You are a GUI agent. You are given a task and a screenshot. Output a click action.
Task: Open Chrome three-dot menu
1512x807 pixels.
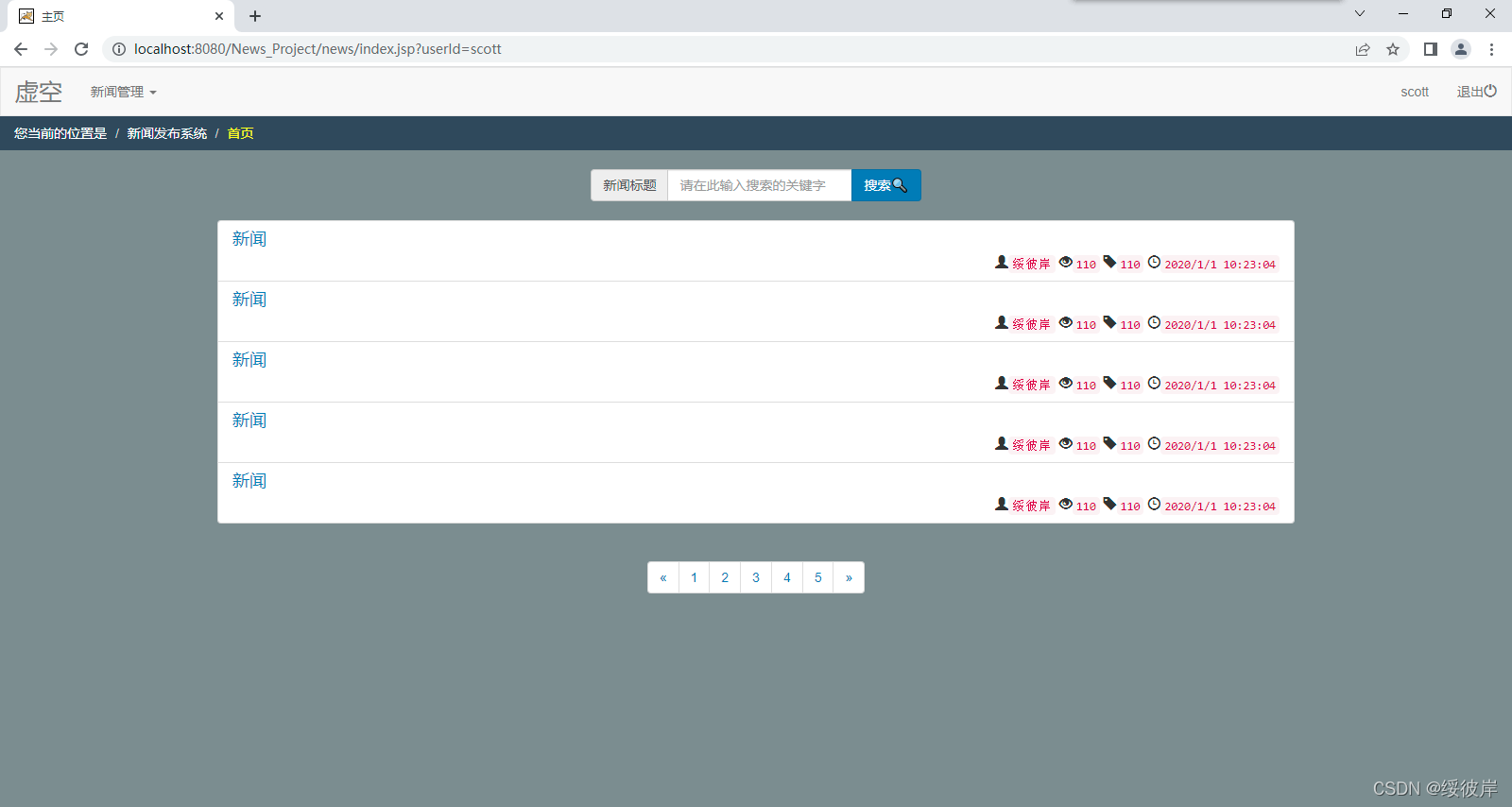(x=1491, y=49)
